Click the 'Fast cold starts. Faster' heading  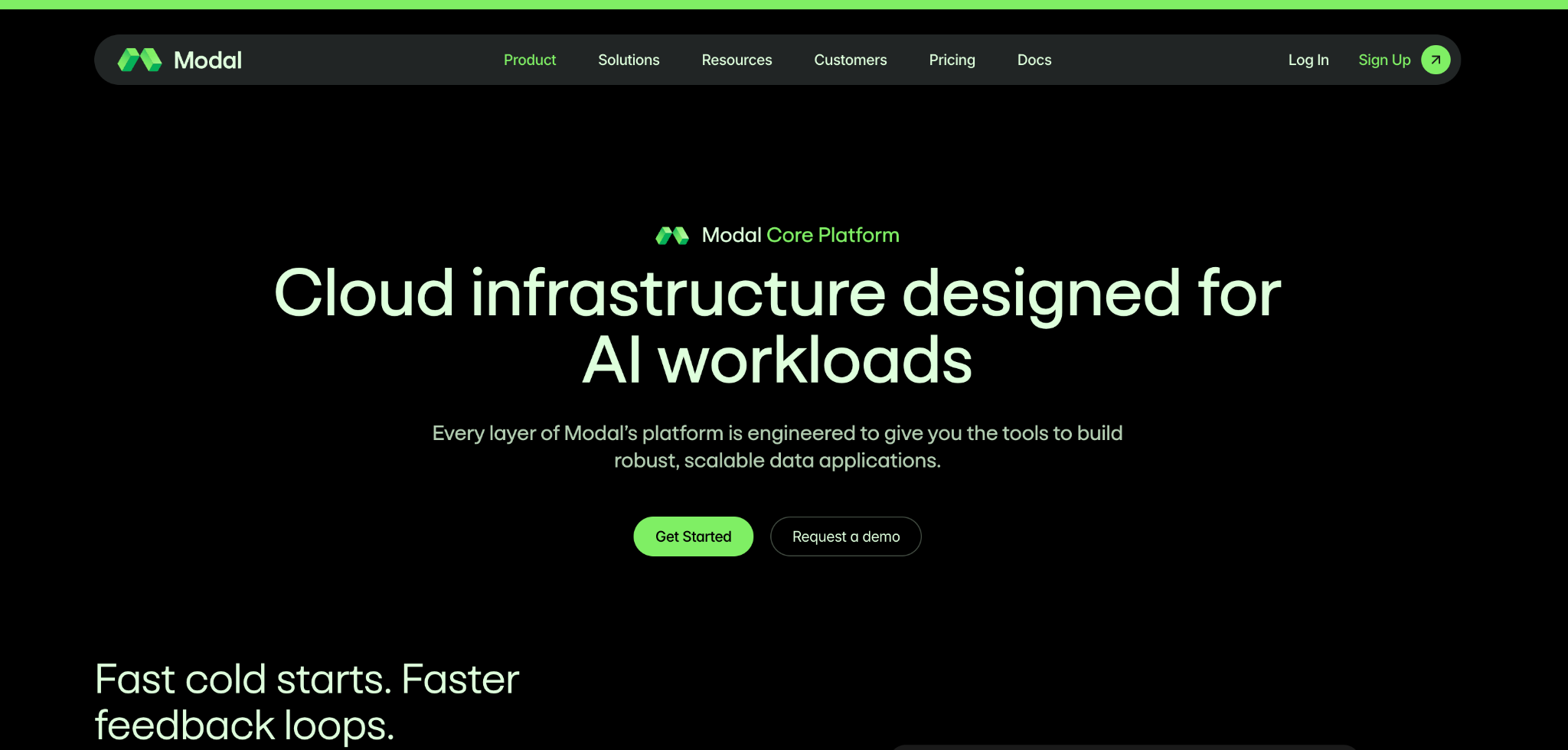click(x=307, y=679)
